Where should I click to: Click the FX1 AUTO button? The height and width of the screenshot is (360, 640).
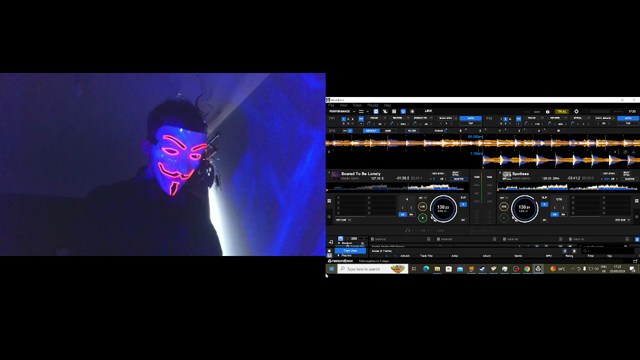471,118
